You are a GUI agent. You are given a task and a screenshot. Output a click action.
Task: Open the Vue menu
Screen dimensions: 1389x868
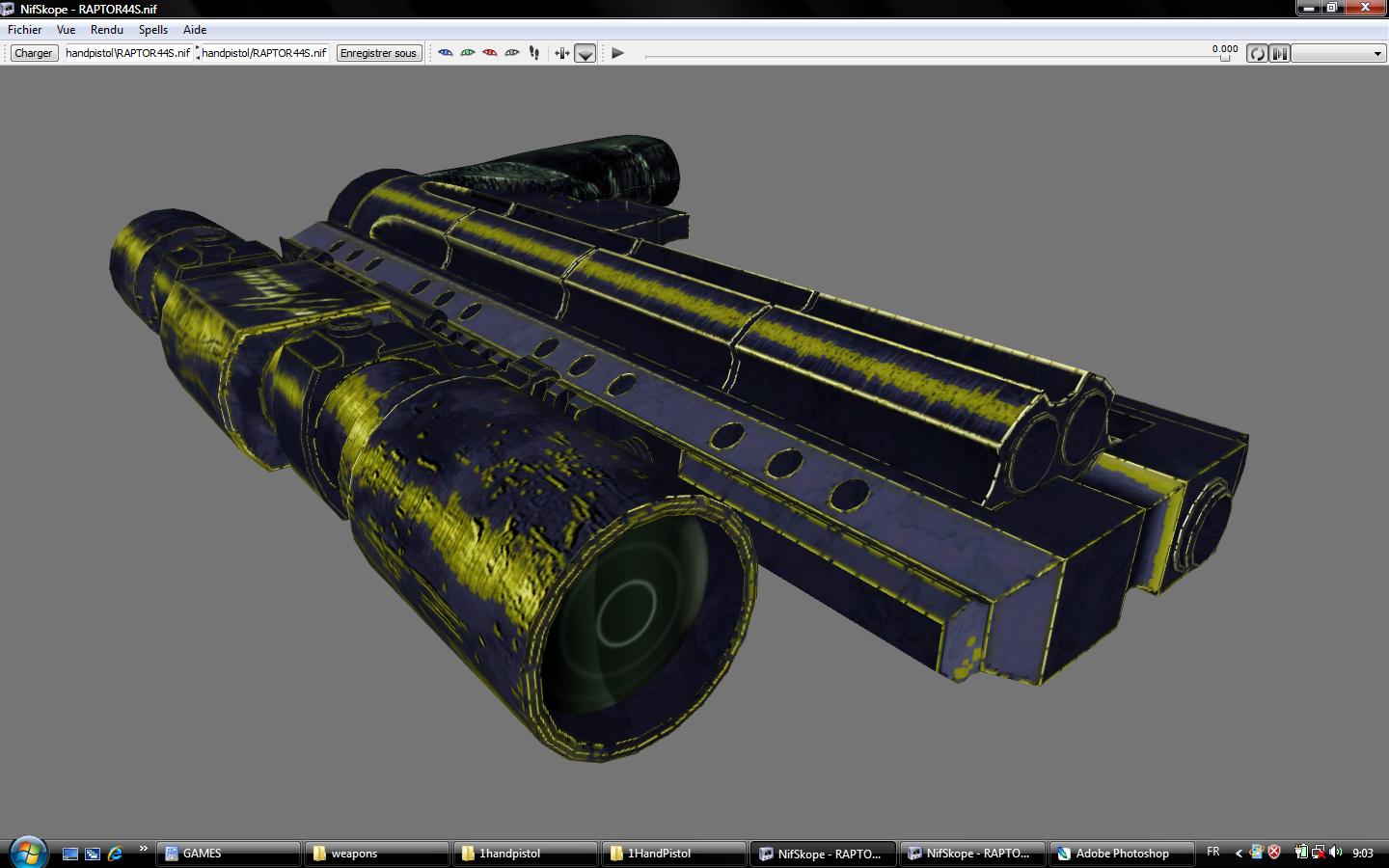pos(66,30)
